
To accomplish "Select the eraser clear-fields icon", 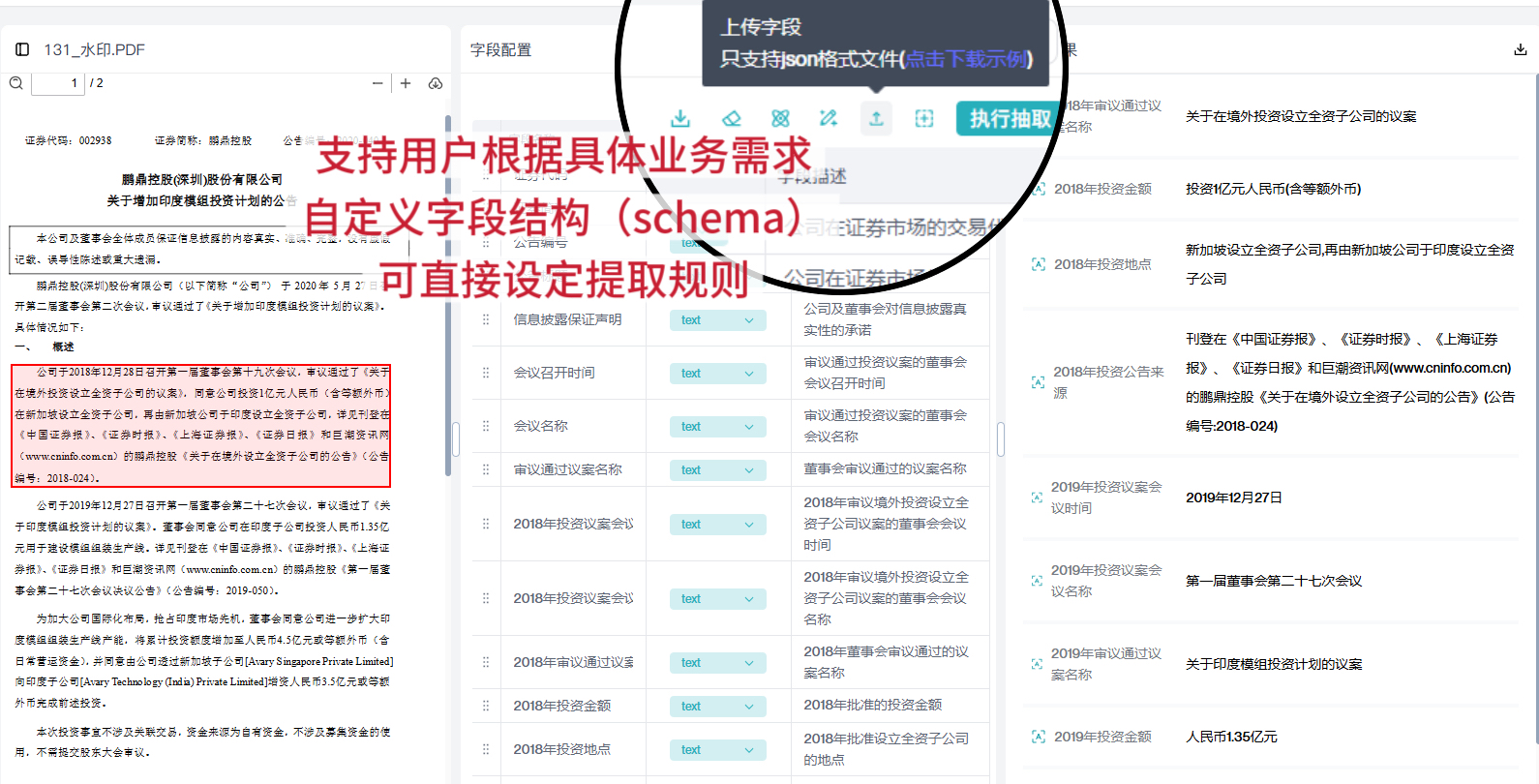I will coord(732,118).
